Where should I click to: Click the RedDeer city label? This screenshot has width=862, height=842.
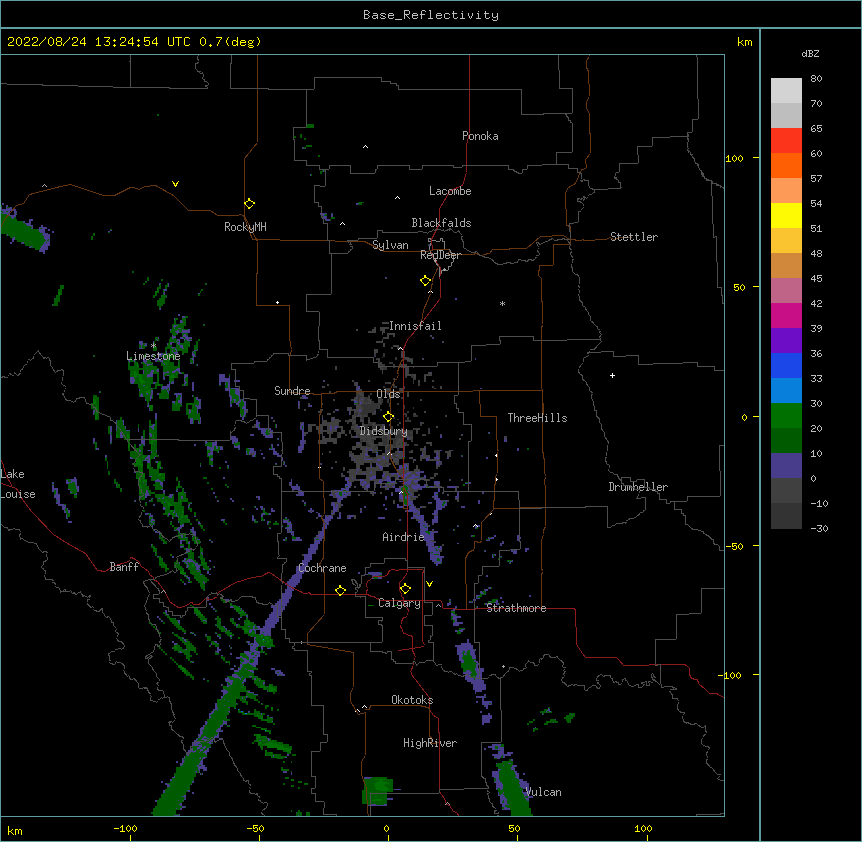click(x=440, y=255)
